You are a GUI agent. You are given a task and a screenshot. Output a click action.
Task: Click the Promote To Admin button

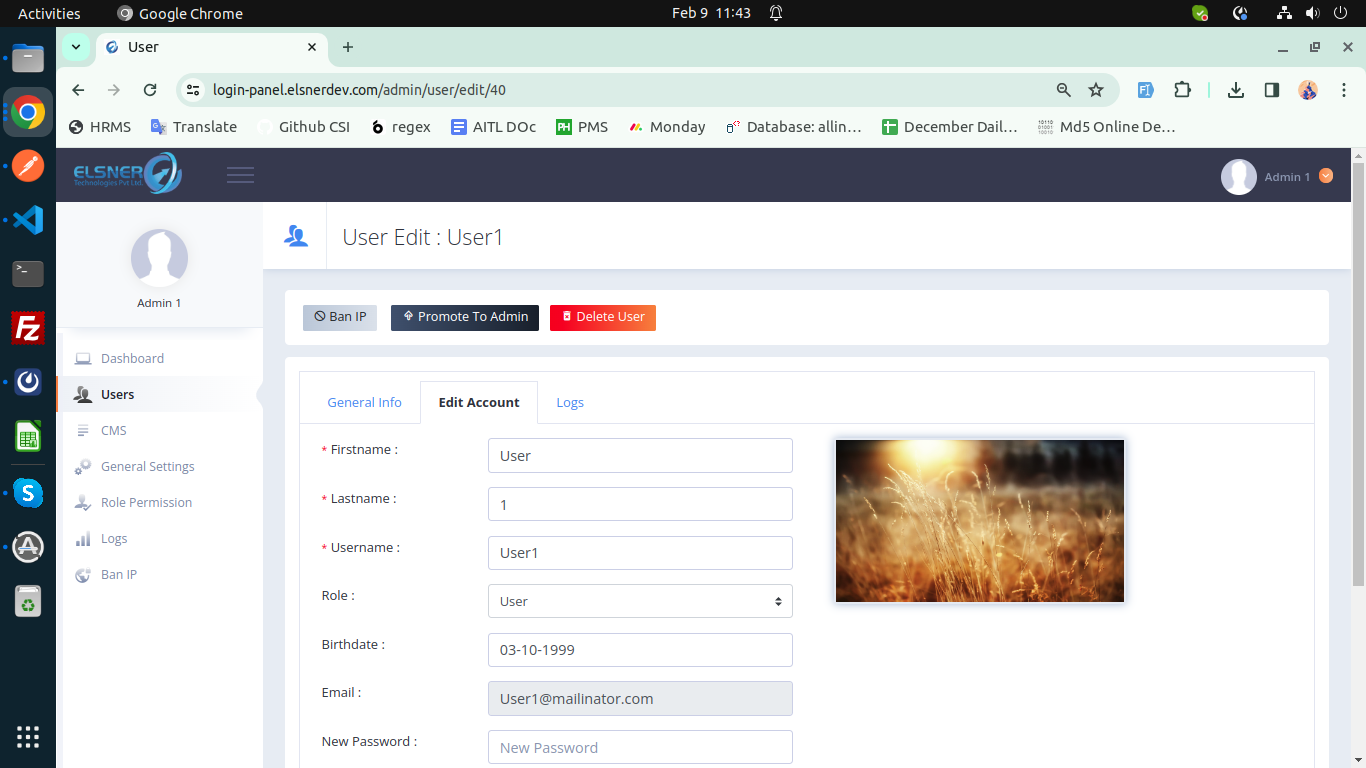pos(464,317)
